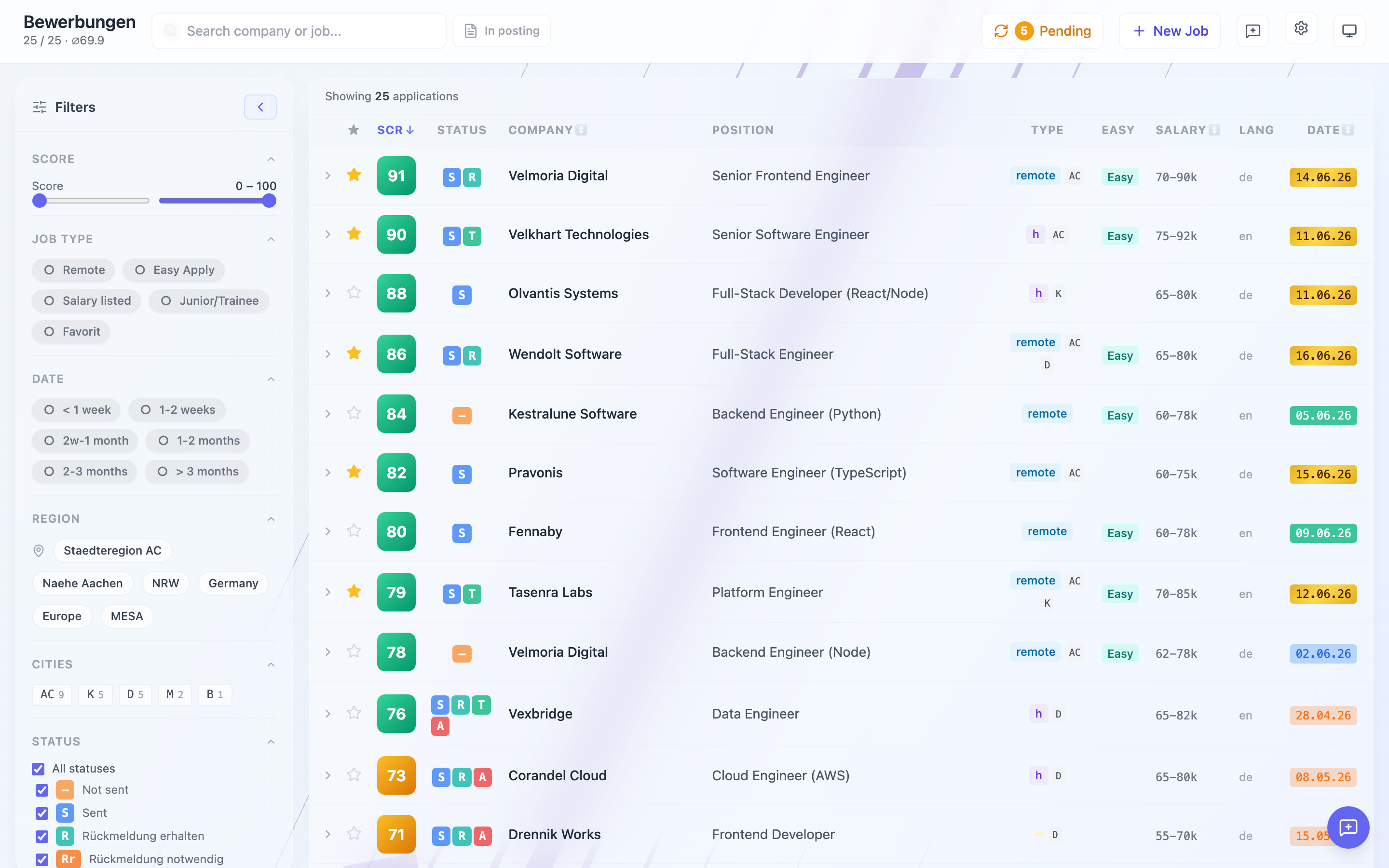
Task: Unstar the Tasenra Labs application
Action: point(354,591)
